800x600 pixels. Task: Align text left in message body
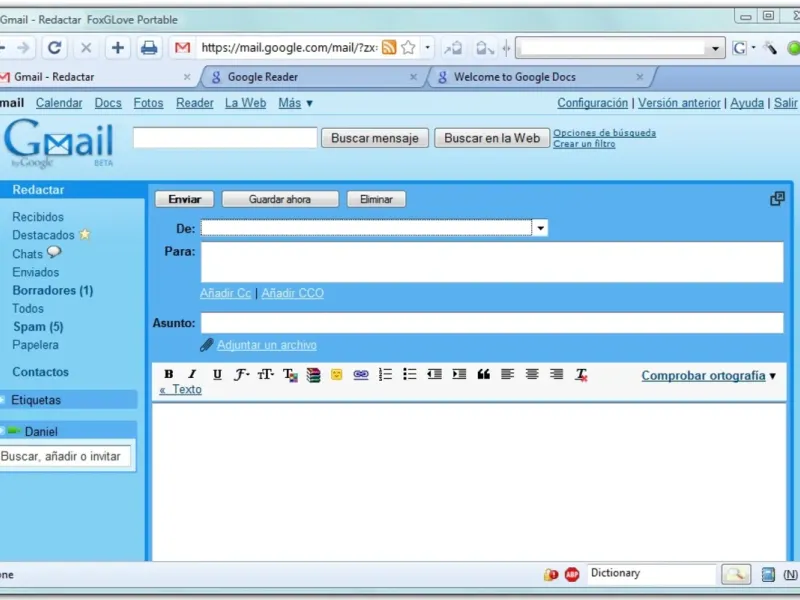click(x=507, y=374)
